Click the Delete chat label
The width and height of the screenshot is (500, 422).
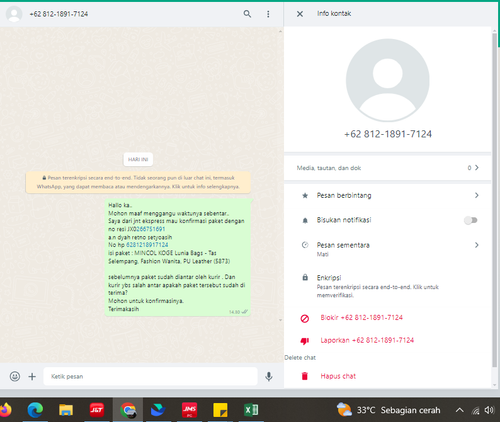[x=300, y=358]
